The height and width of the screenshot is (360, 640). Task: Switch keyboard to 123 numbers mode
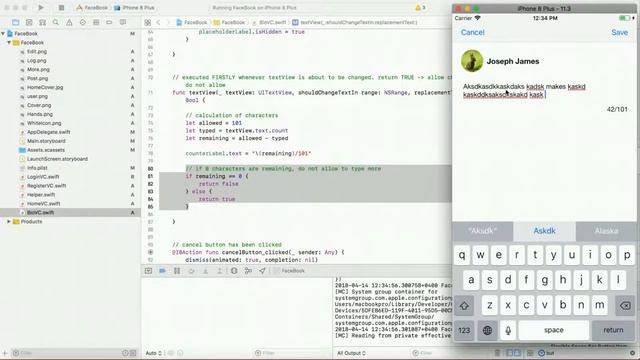(x=464, y=330)
